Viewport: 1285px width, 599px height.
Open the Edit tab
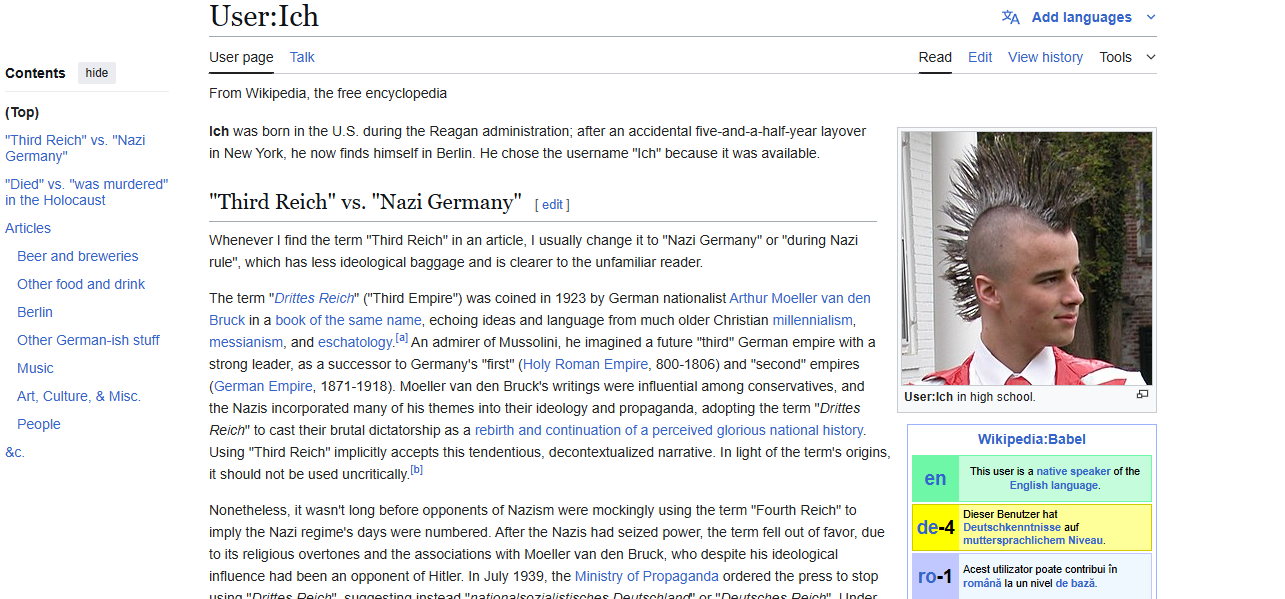pyautogui.click(x=980, y=57)
